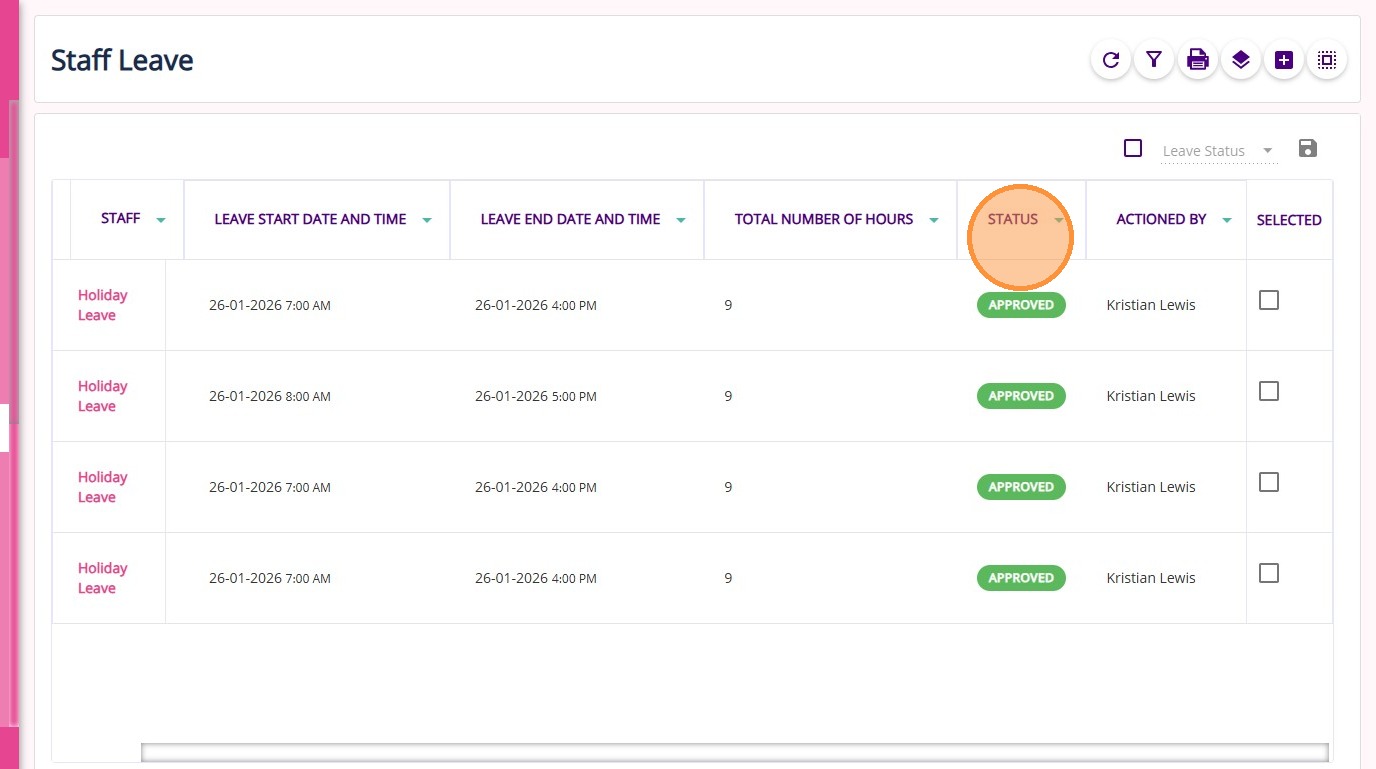Open the Actioned By column arrow
The image size is (1376, 769).
coord(1227,220)
